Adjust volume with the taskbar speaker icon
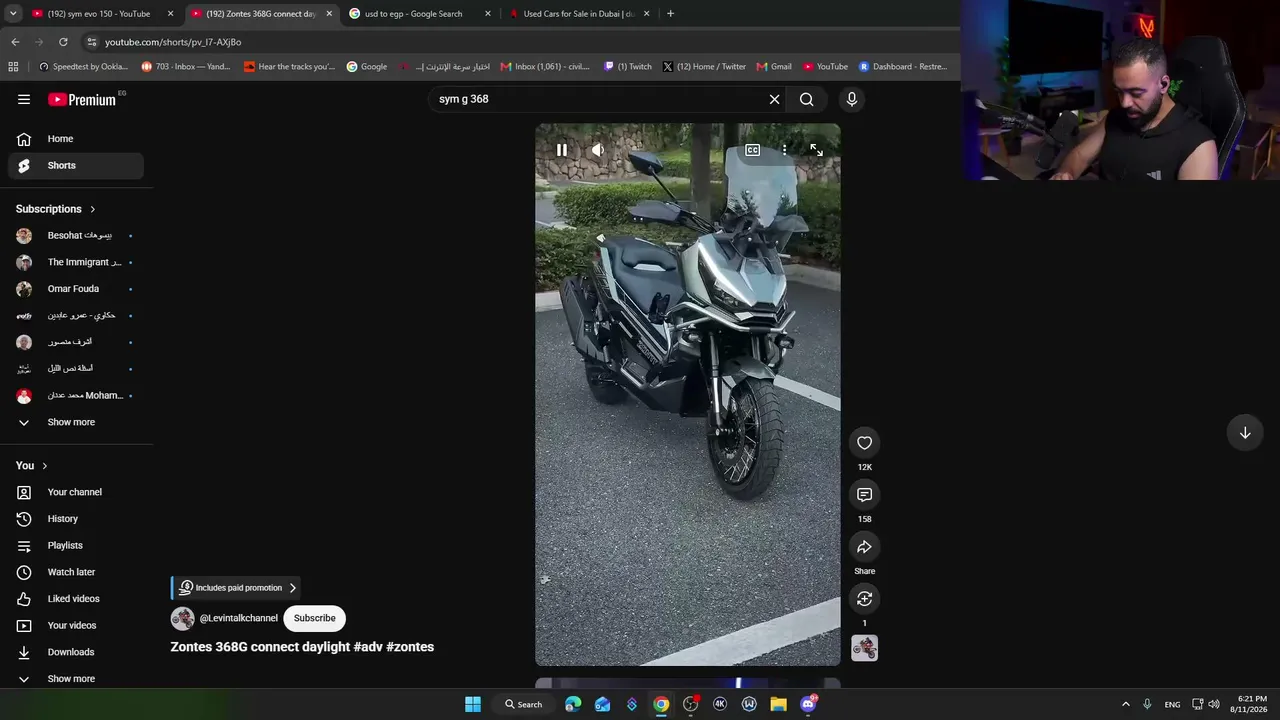The width and height of the screenshot is (1280, 720). tap(1214, 704)
